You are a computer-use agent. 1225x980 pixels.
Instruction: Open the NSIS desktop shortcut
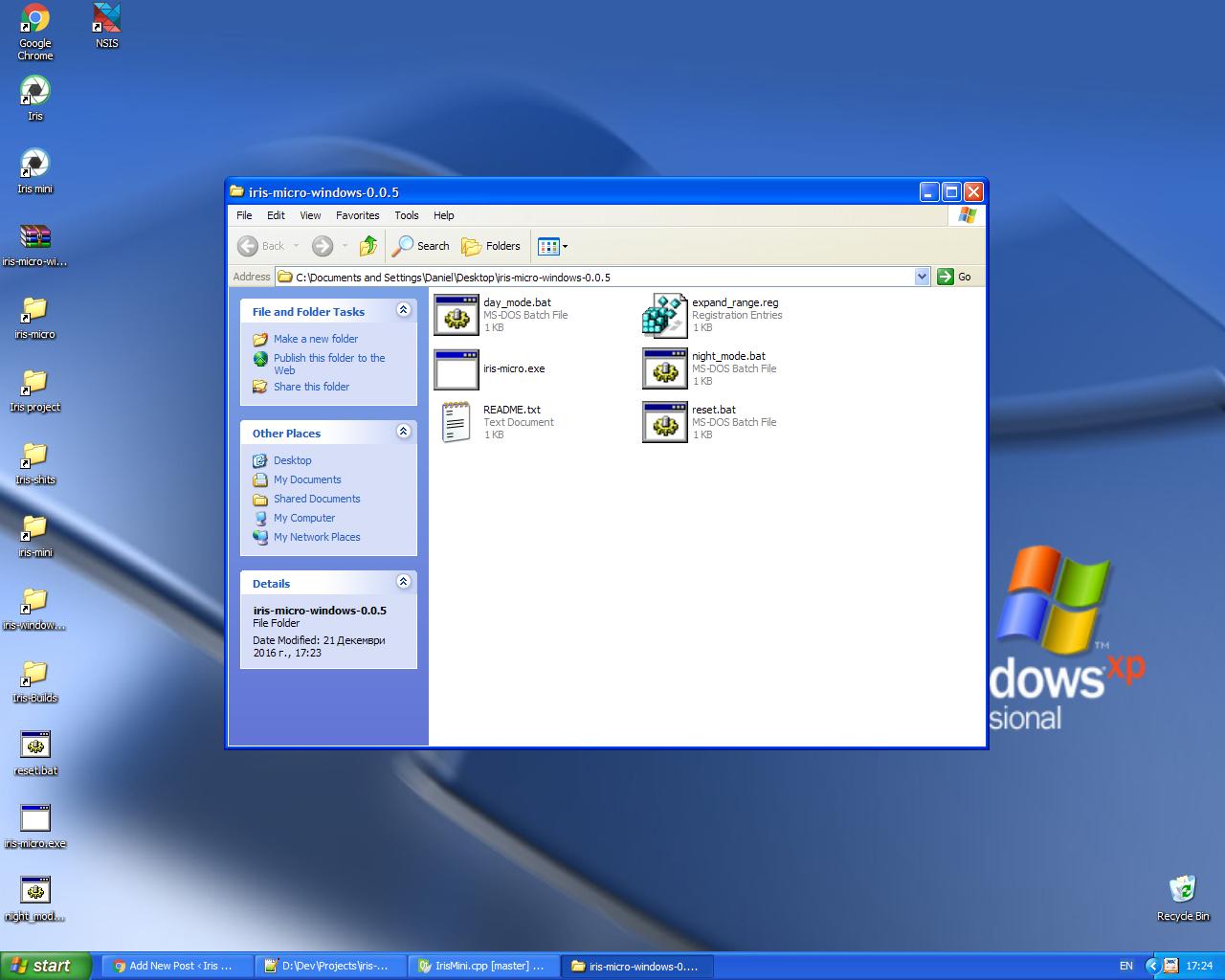(107, 26)
